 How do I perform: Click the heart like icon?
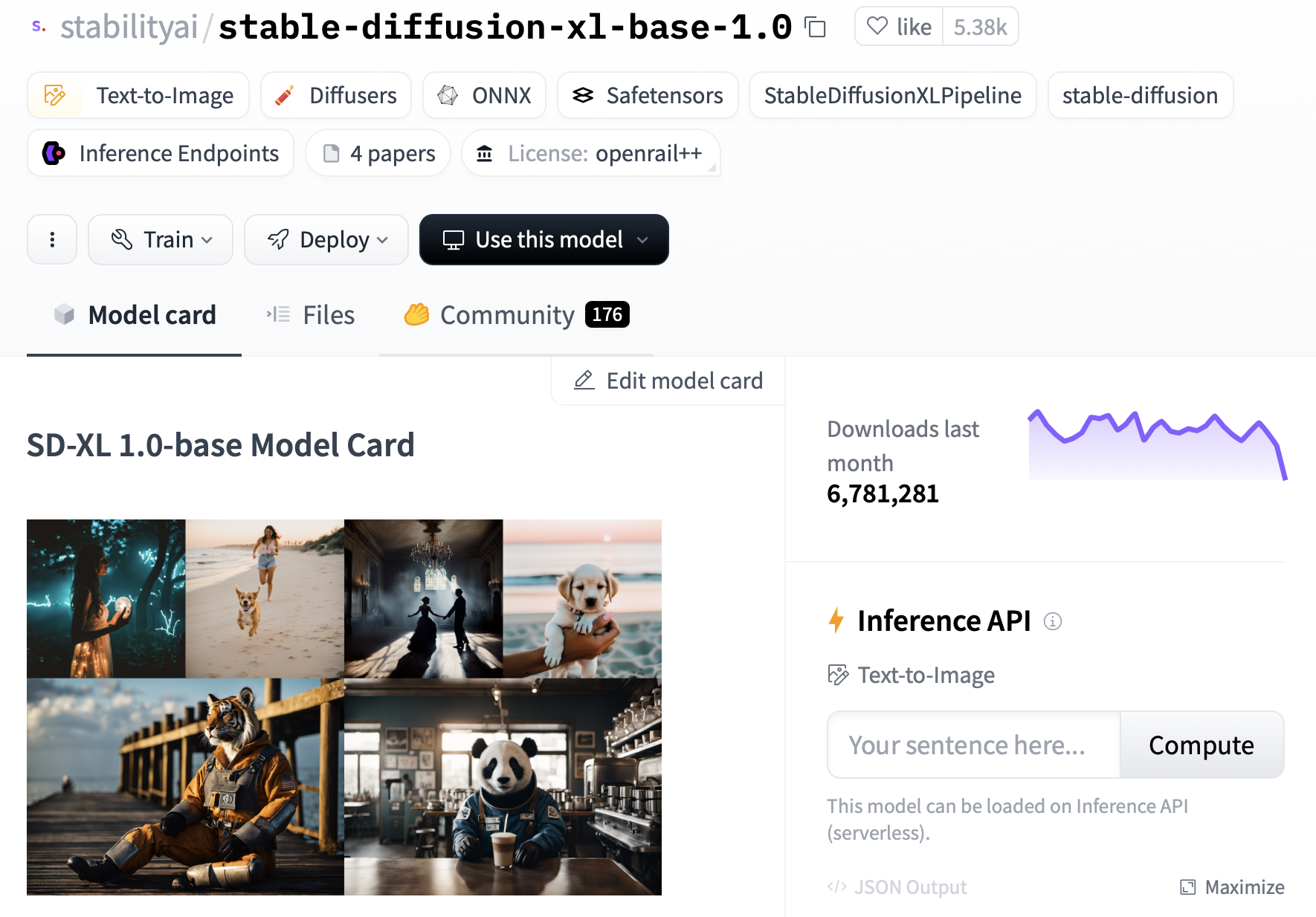pyautogui.click(x=877, y=27)
